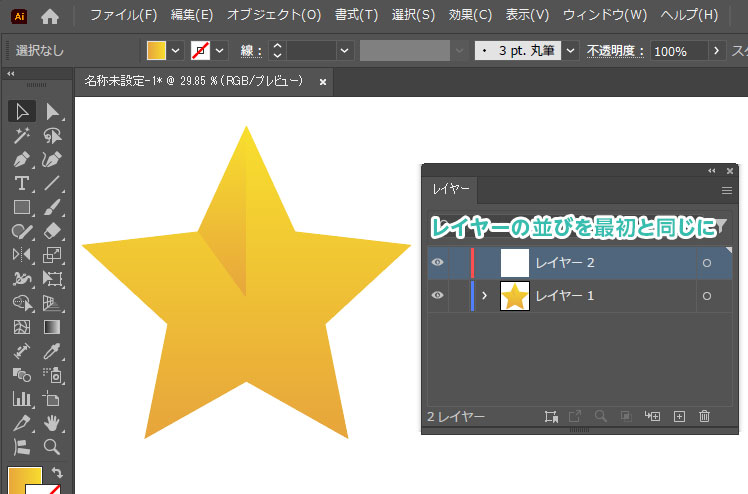Expand レイヤー 1 contents with the chevron

tap(484, 296)
